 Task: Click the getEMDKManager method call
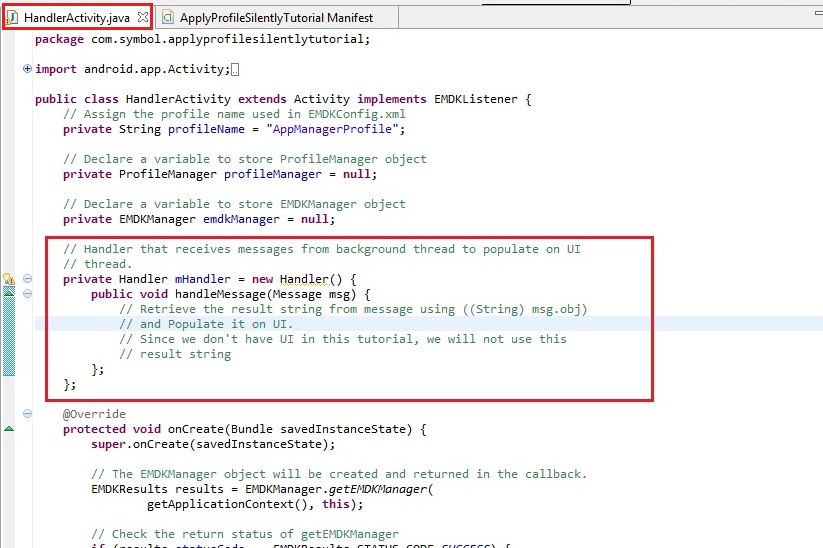pos(371,489)
